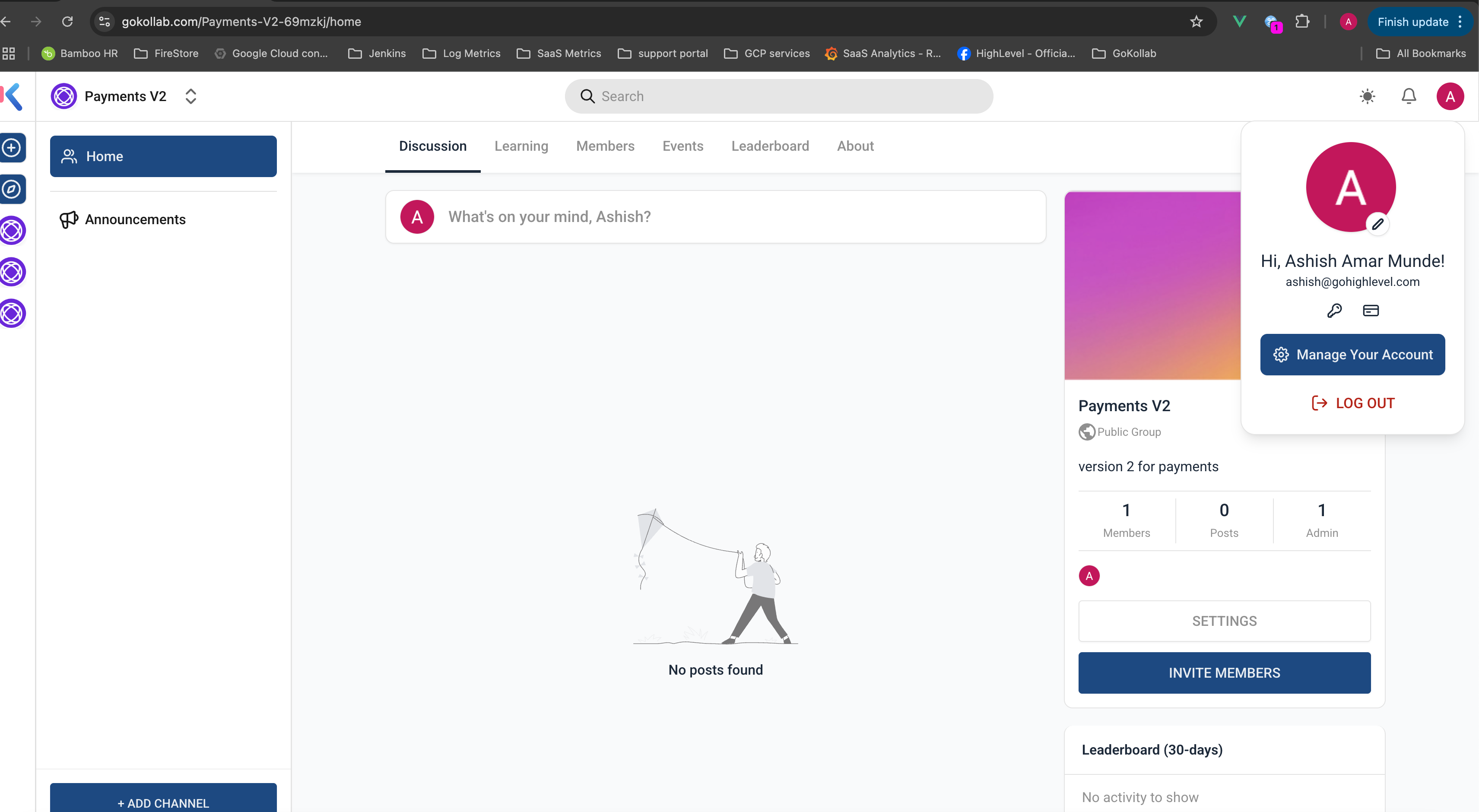Image resolution: width=1479 pixels, height=812 pixels.
Task: Switch to the Learning tab
Action: (x=521, y=146)
